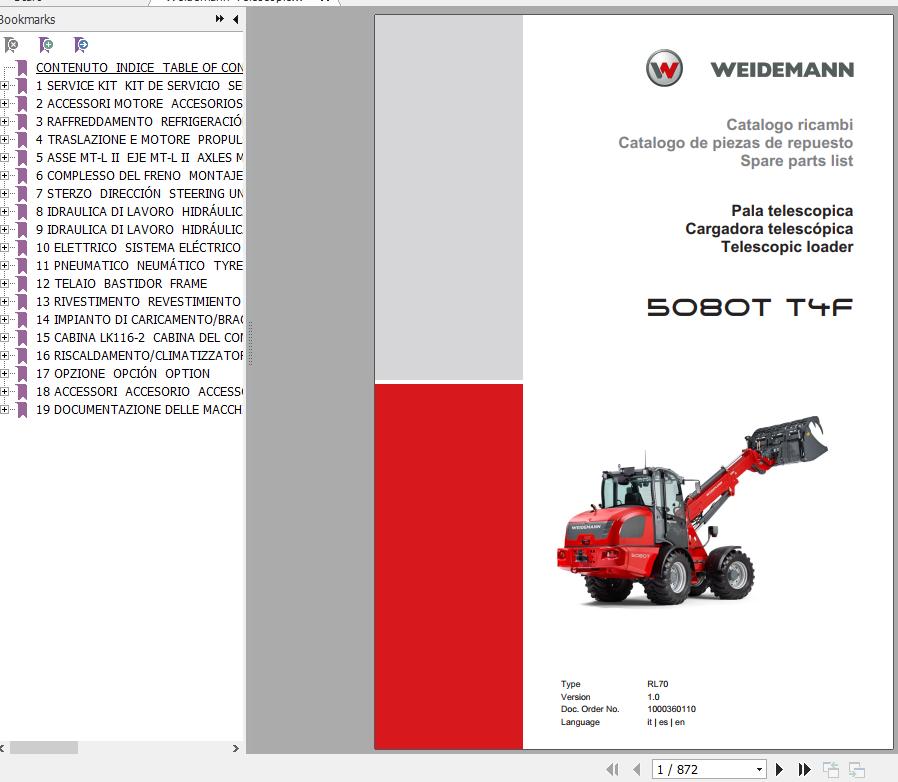Expand the 3 RAFFREDDAMENTO bookmark

(x=5, y=121)
